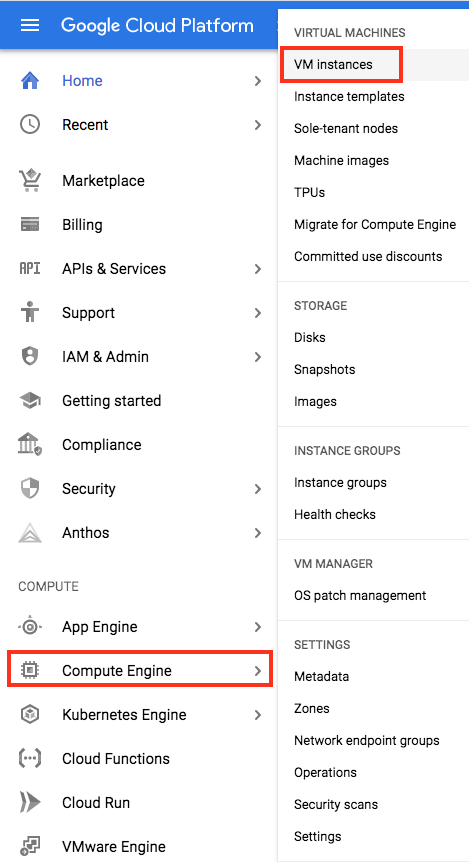Select the VMware Engine label
Image resolution: width=469 pixels, height=862 pixels.
(x=114, y=846)
